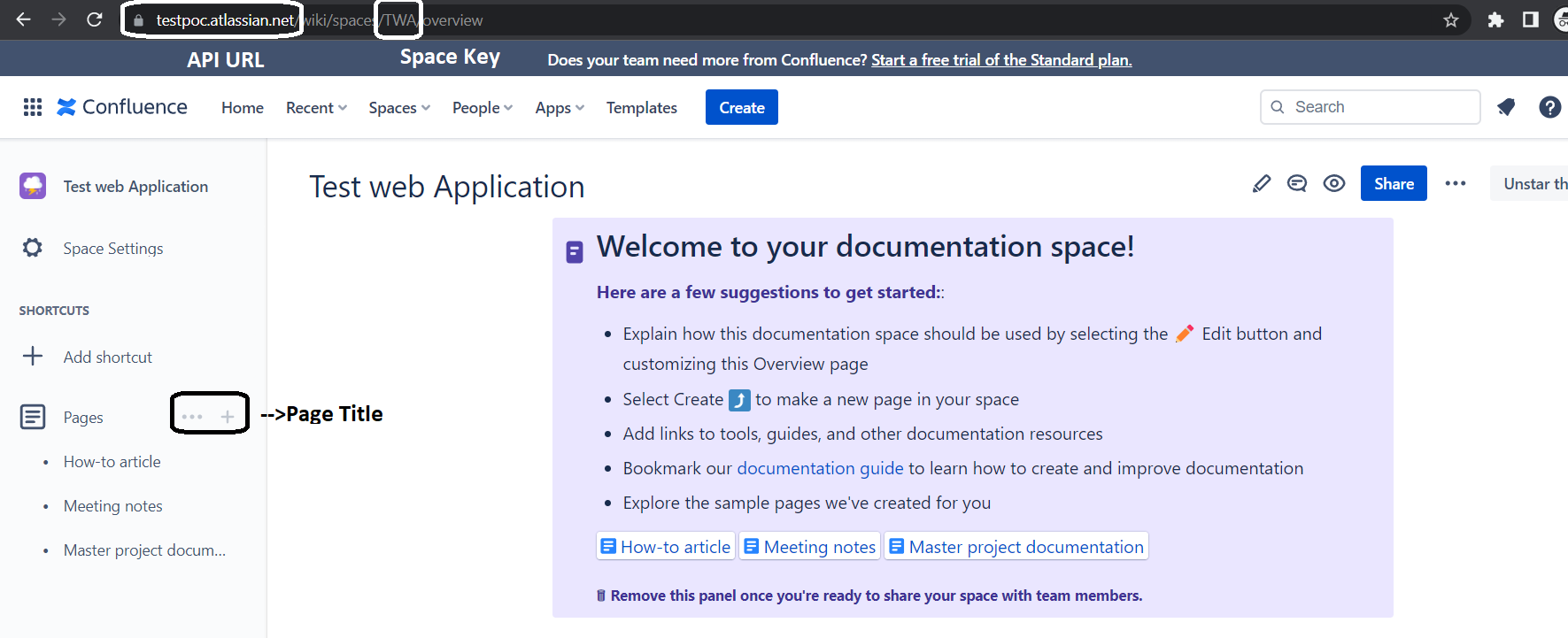This screenshot has width=1568, height=638.
Task: Open the browser side panel icon
Action: (x=1530, y=19)
